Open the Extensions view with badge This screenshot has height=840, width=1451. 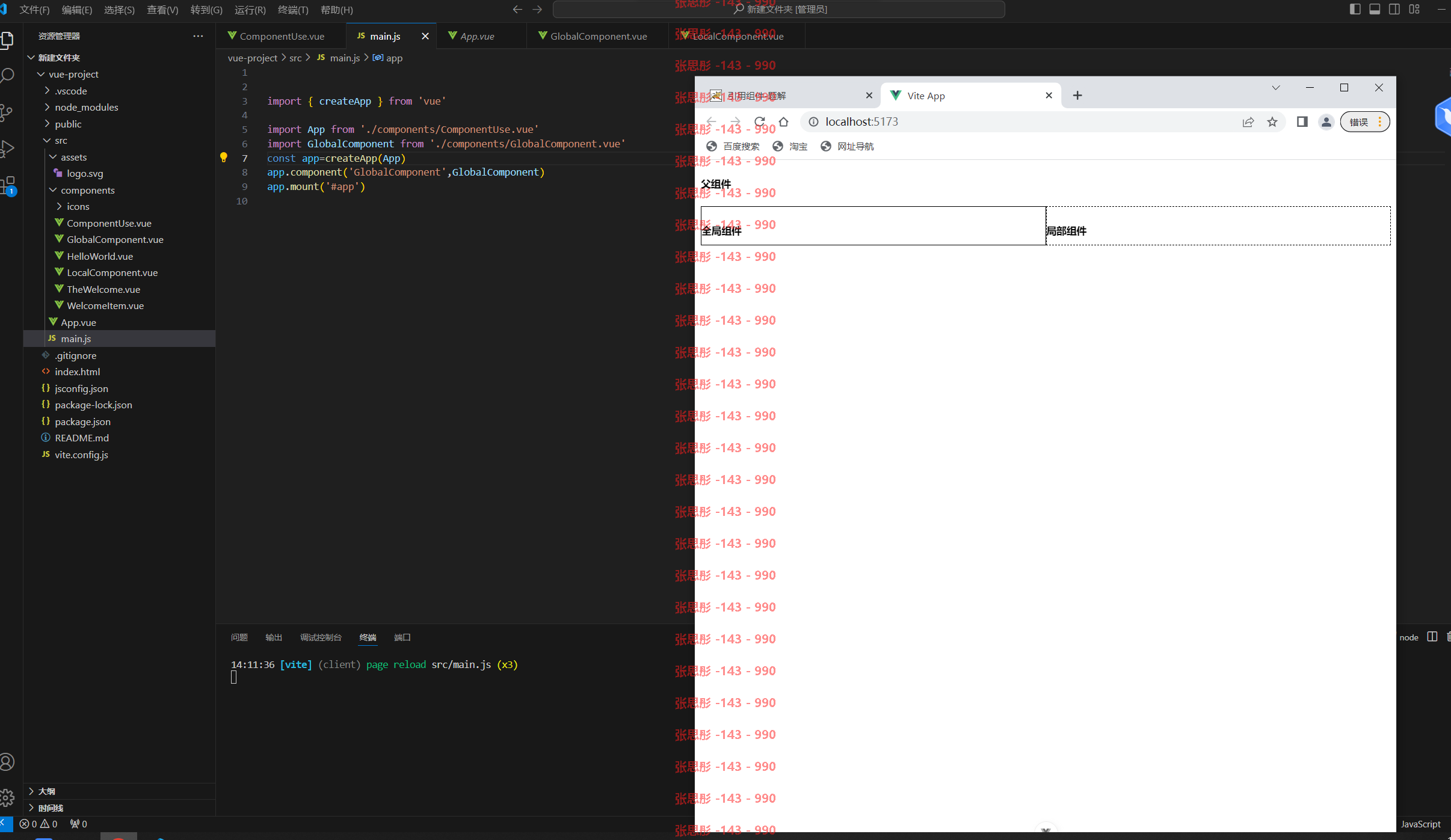[8, 185]
